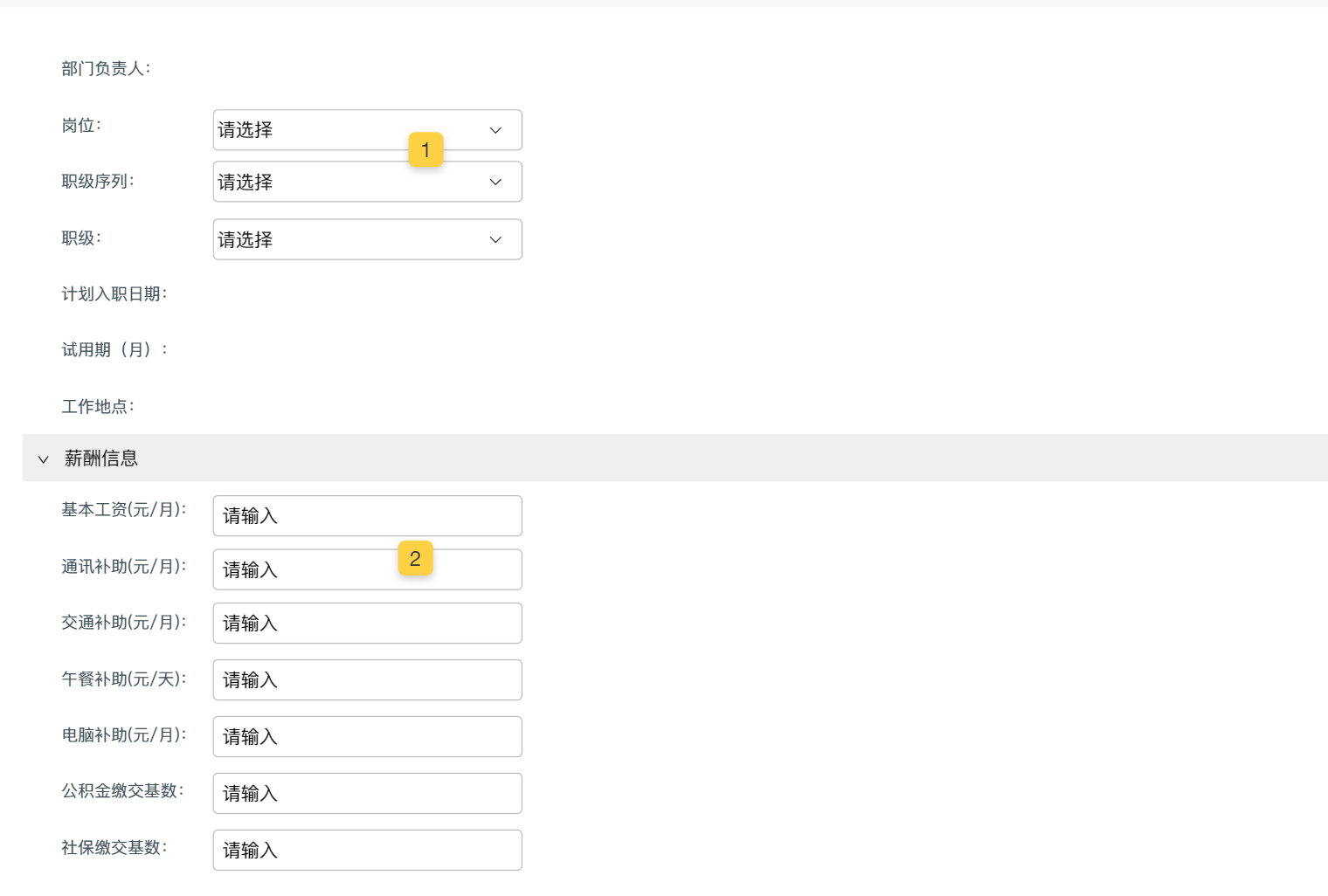Click the 薪酬信息 section header title
The image size is (1328, 896).
click(x=101, y=458)
